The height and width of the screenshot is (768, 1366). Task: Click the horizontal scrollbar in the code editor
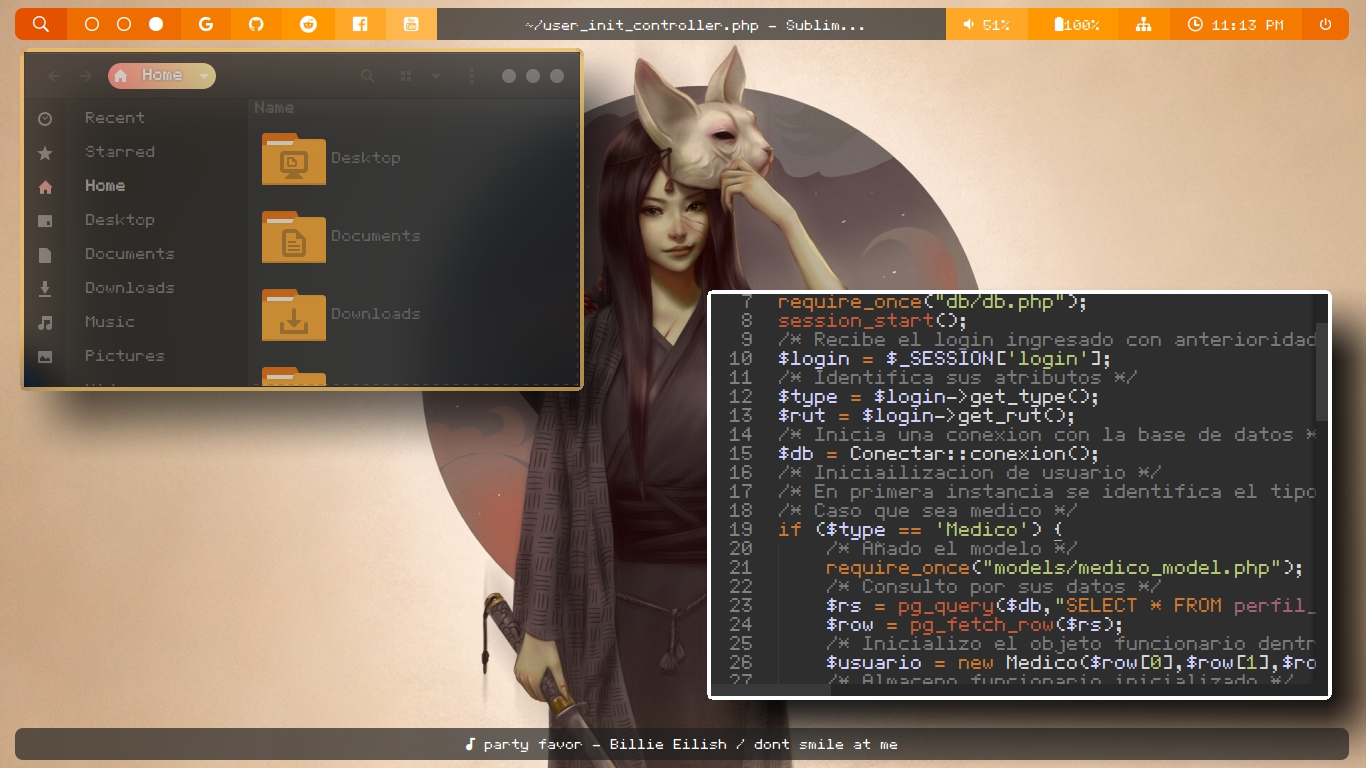(772, 690)
